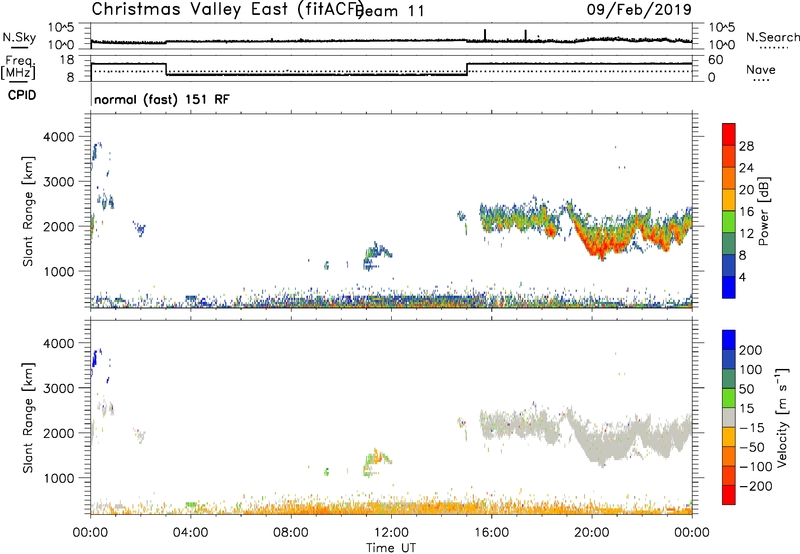Pick the velocity segment between -50 and -100
The image size is (800, 554).
729,457
